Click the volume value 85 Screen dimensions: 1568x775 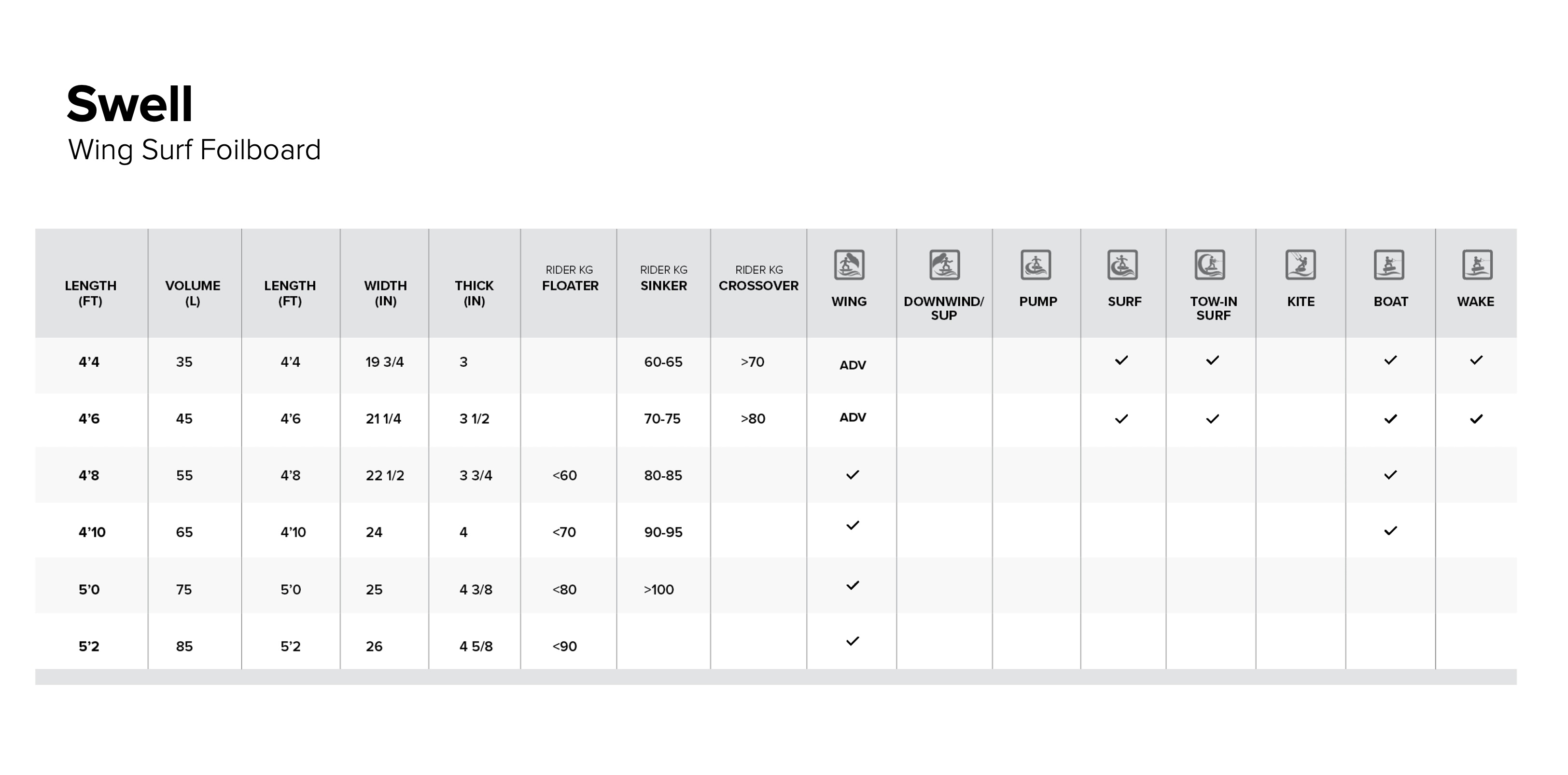(x=184, y=646)
